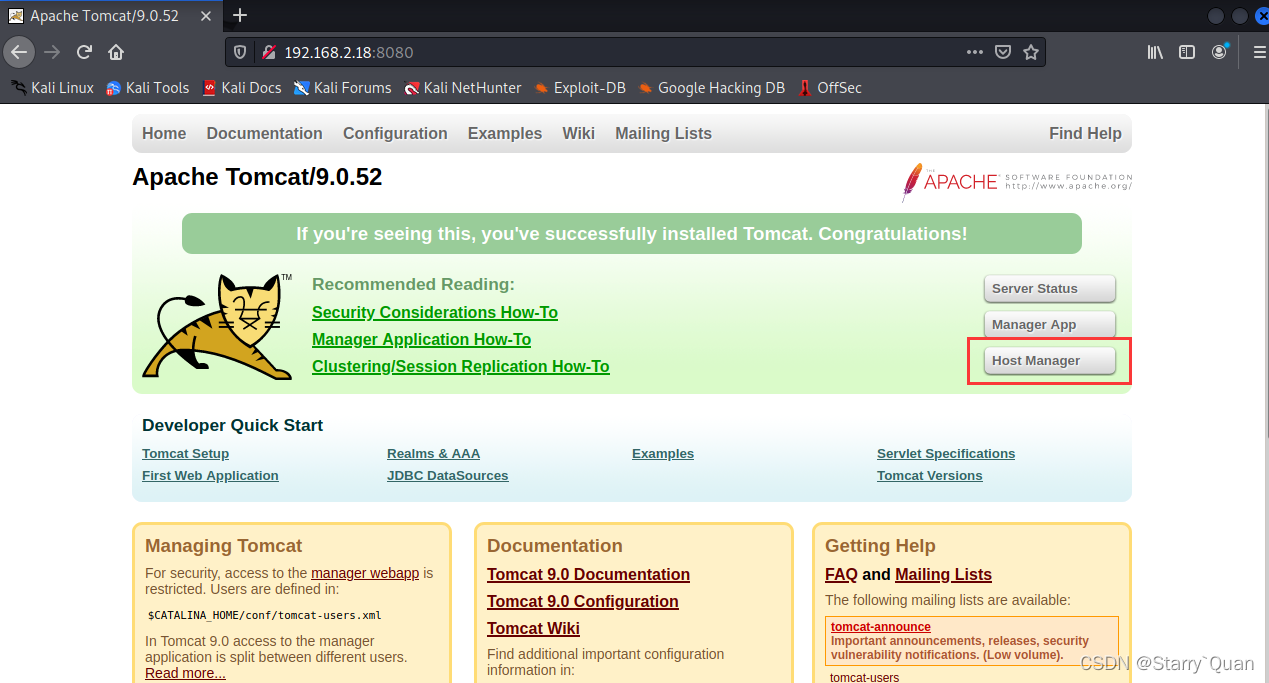
Task: Open Clustering/Session Replication How-To link
Action: 460,367
